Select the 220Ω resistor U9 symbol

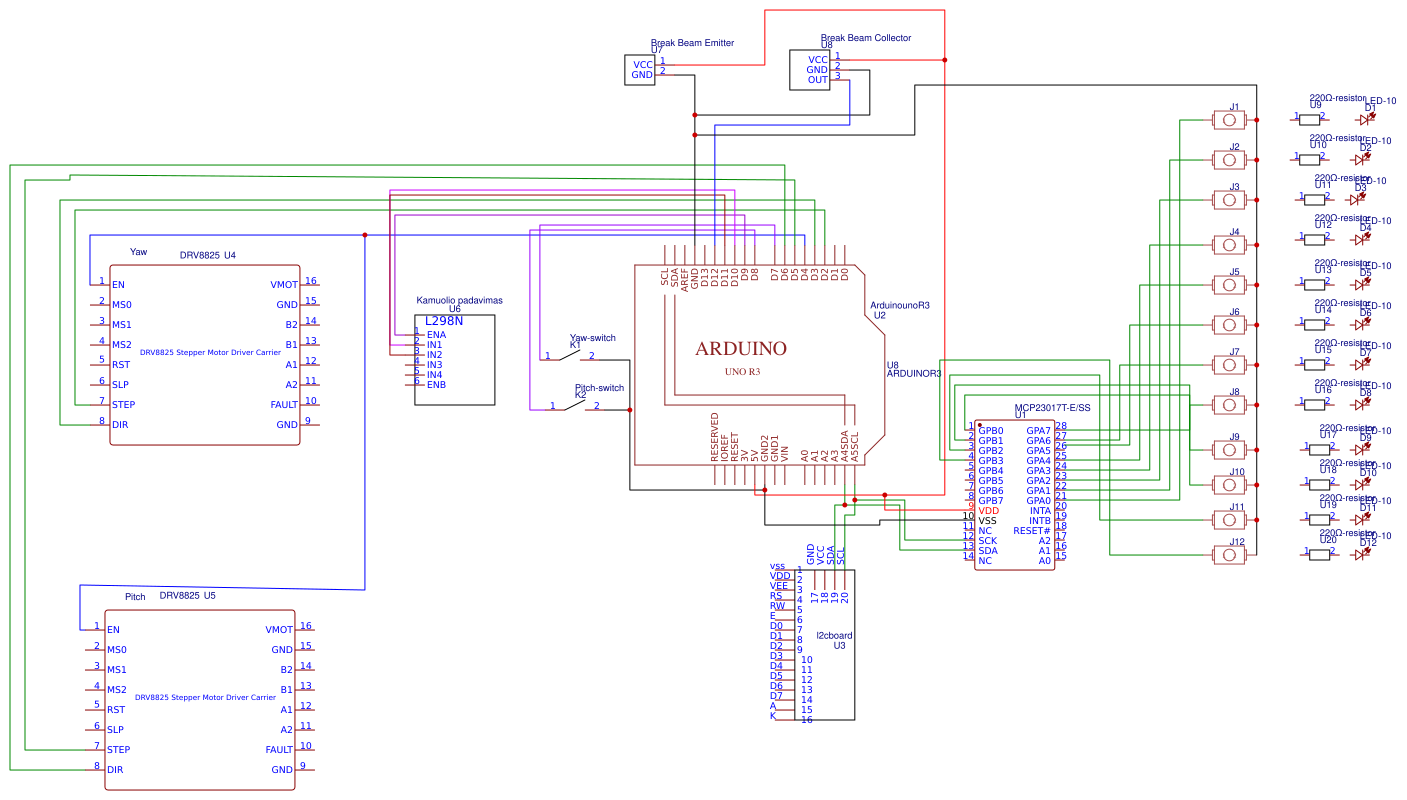[1310, 118]
